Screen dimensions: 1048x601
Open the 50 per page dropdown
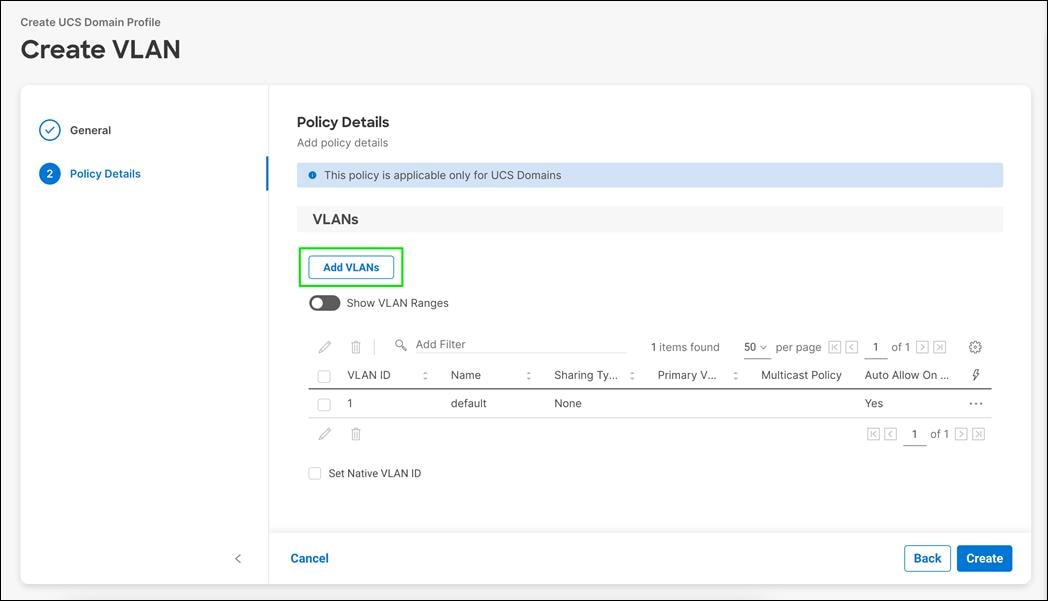click(x=755, y=346)
